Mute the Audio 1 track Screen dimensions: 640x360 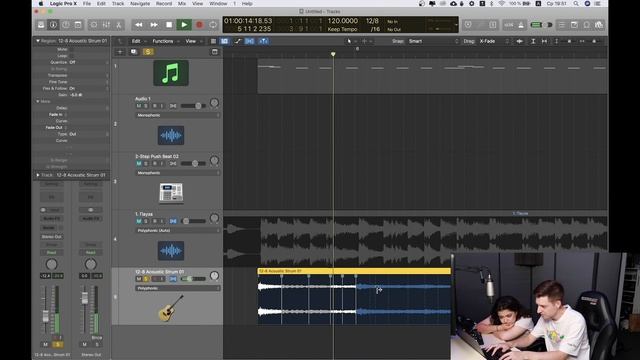click(139, 106)
